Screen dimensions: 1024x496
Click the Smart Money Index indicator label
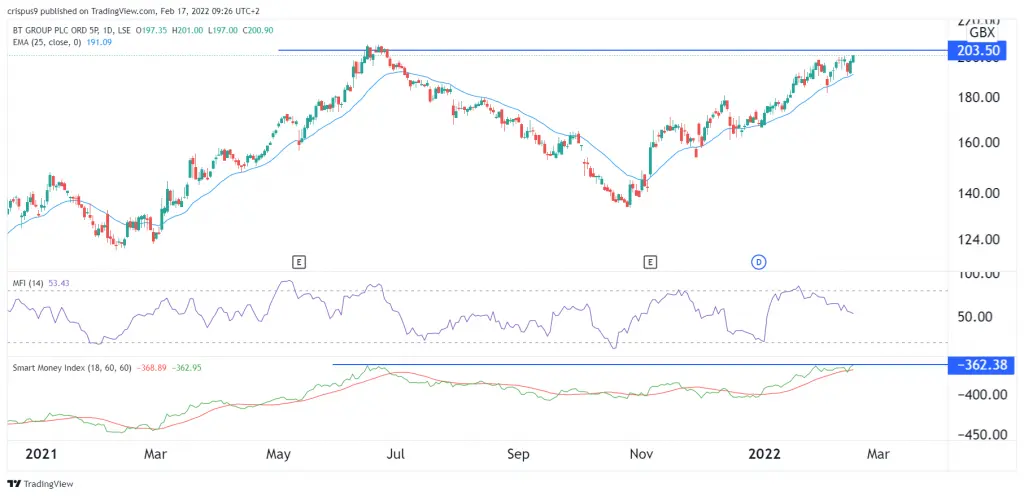(72, 368)
